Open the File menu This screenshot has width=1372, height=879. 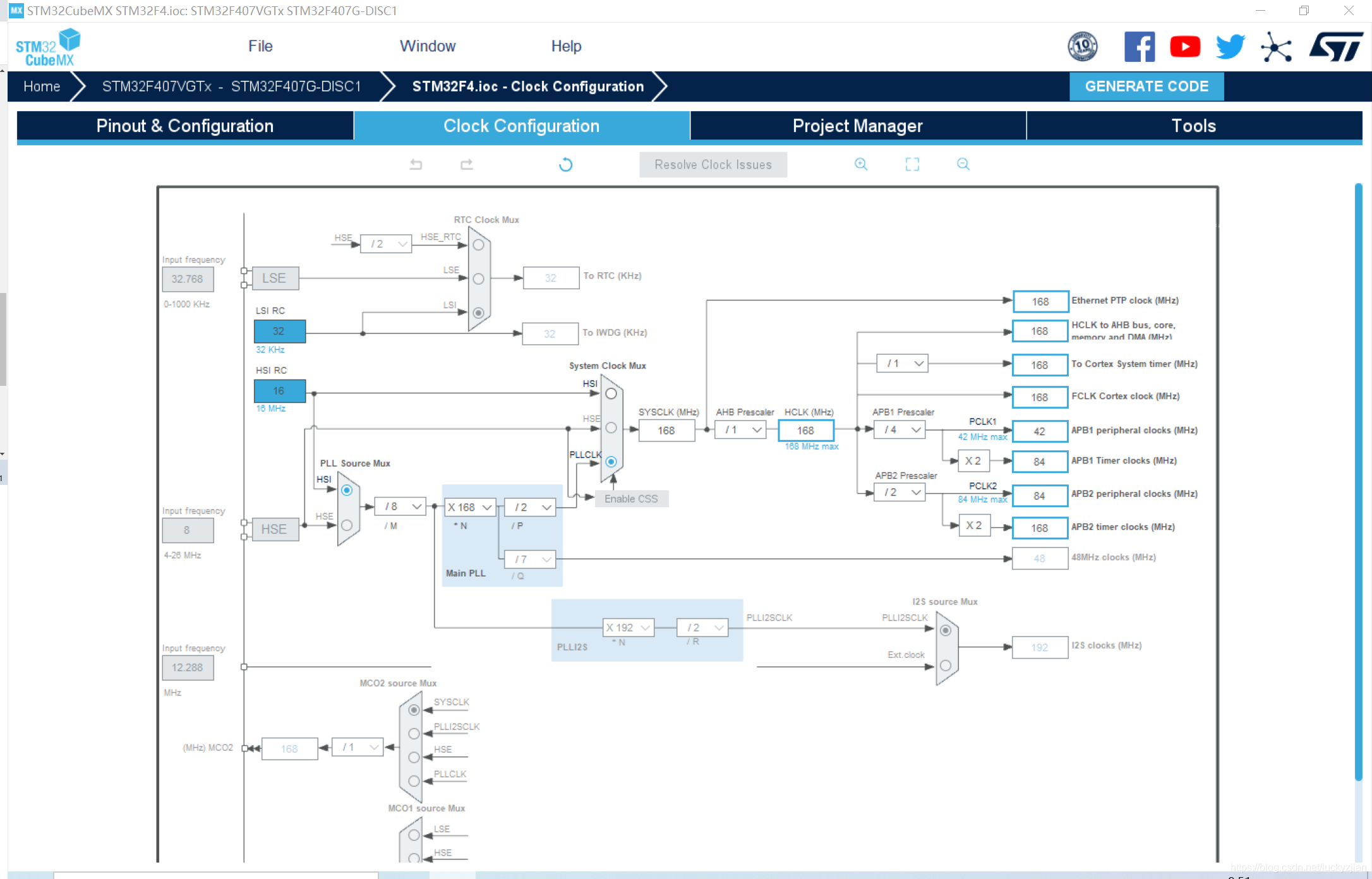[260, 46]
